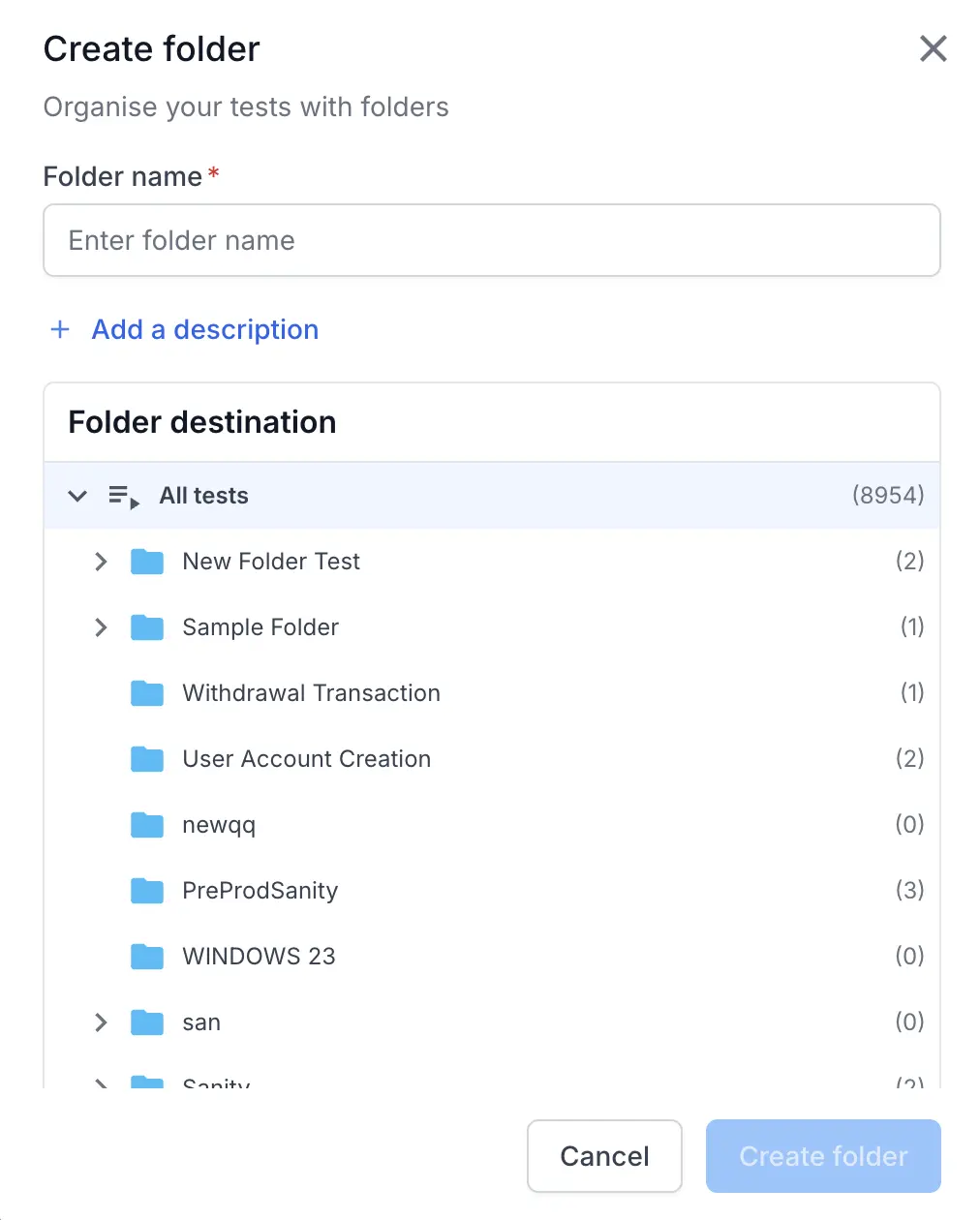Click the Create folder button
Screen dimensions: 980x1220
pos(823,1156)
